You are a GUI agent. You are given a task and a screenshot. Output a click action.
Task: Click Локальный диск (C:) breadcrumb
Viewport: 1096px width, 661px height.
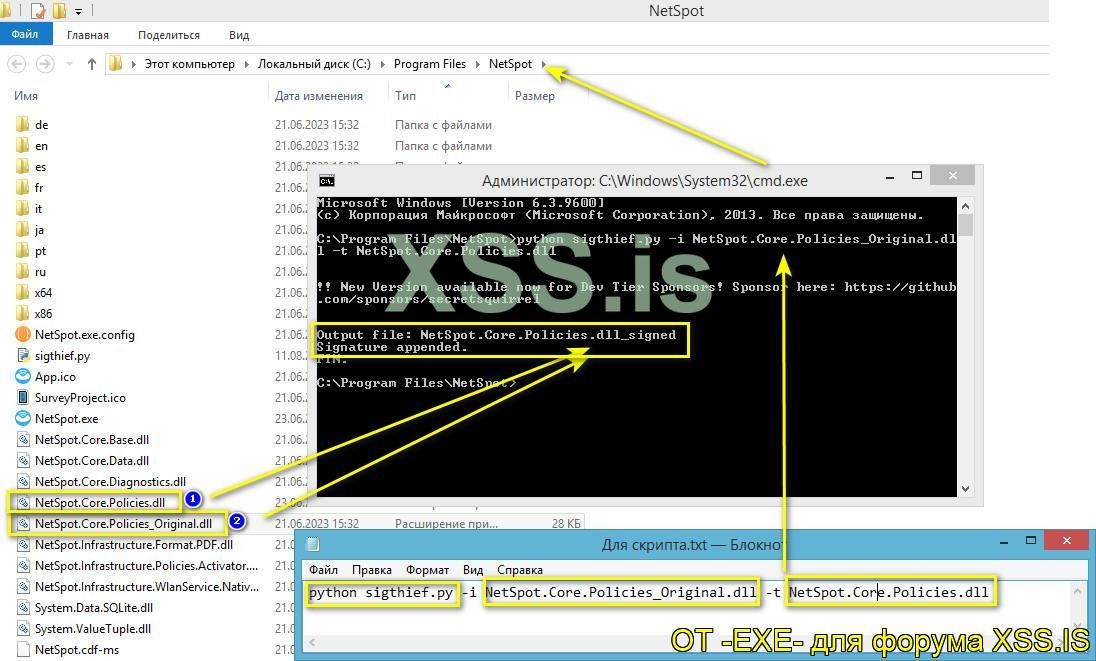[x=314, y=64]
